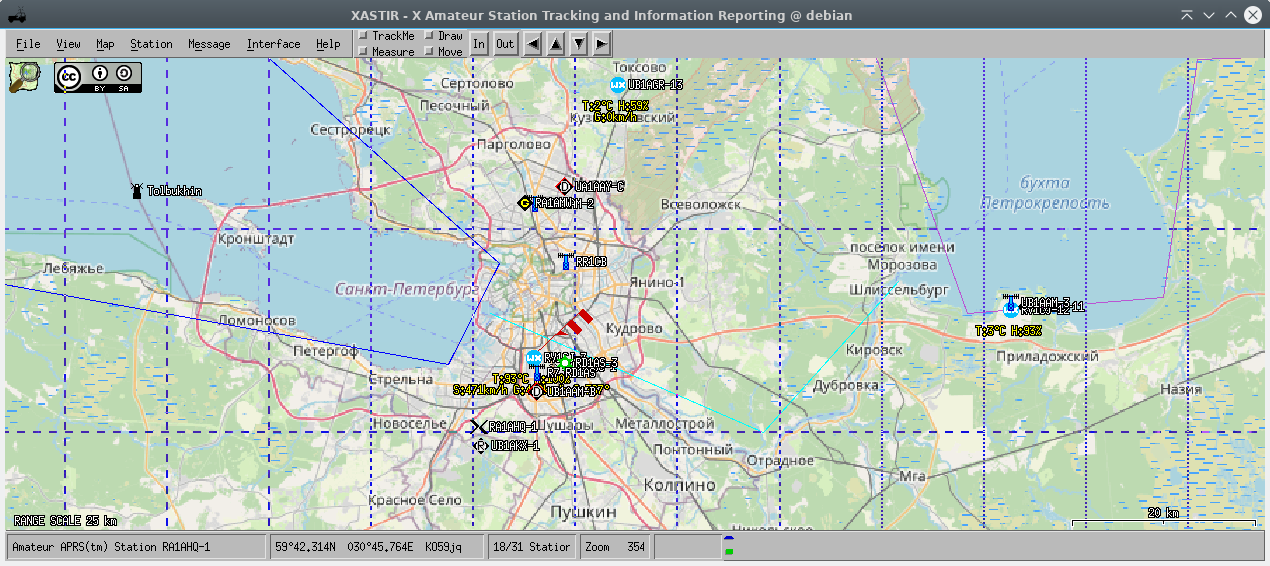This screenshot has width=1270, height=566.
Task: Click the keep-above arrow in title bar
Action: pos(1187,15)
